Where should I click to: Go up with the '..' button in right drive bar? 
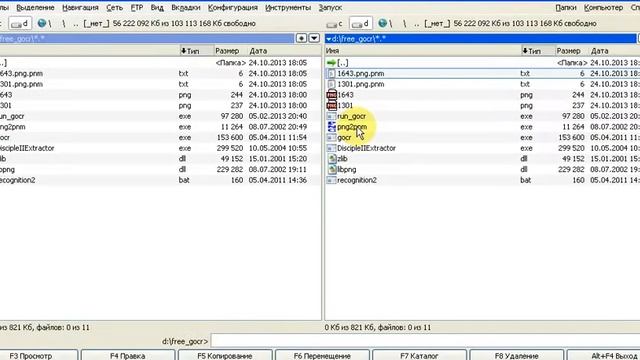[x=416, y=24]
